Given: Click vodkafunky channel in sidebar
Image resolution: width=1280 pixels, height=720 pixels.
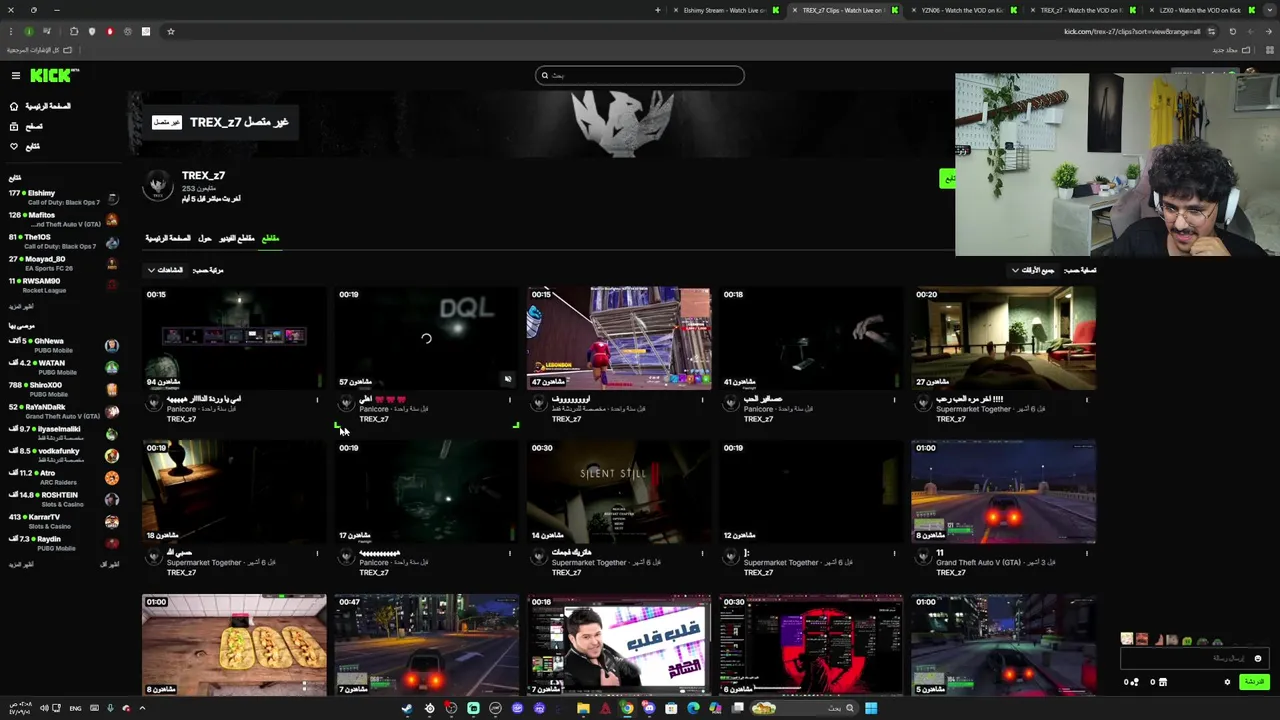Looking at the screenshot, I should pyautogui.click(x=63, y=455).
